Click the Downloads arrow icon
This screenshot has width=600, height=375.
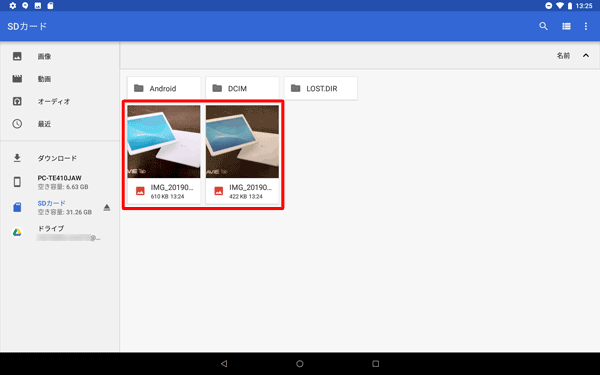pyautogui.click(x=17, y=158)
